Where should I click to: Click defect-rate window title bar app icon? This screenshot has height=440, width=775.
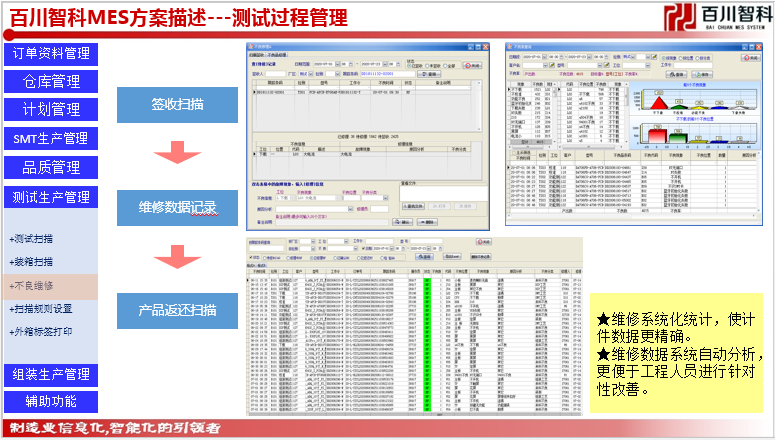[510, 46]
